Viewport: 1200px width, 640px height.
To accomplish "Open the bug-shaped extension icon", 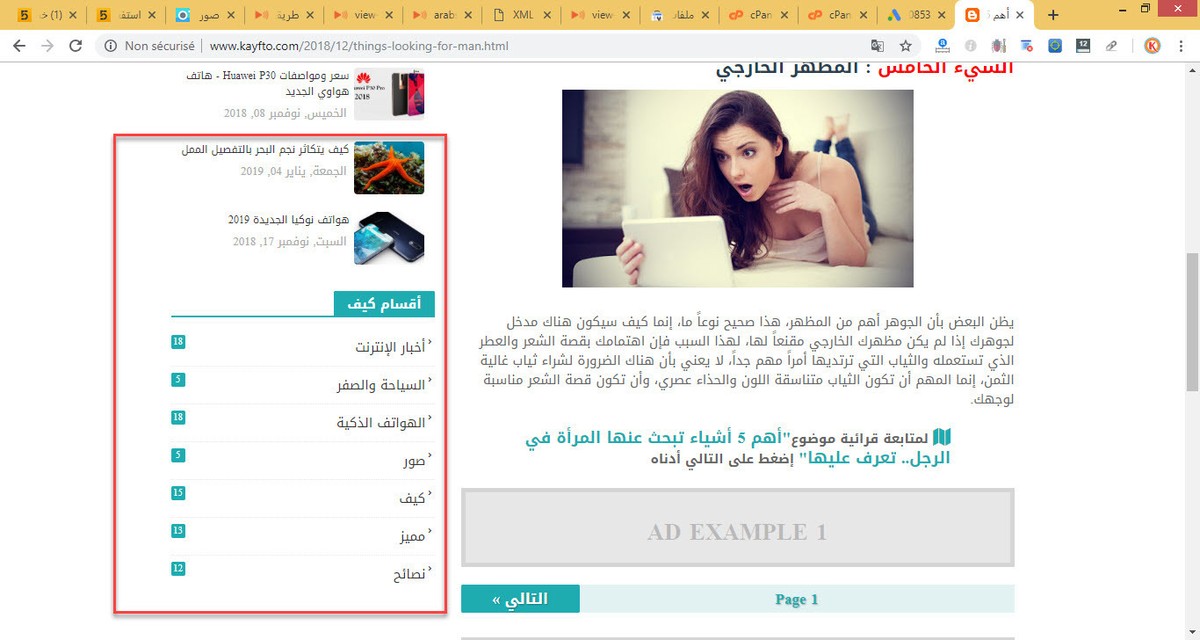I will [998, 46].
